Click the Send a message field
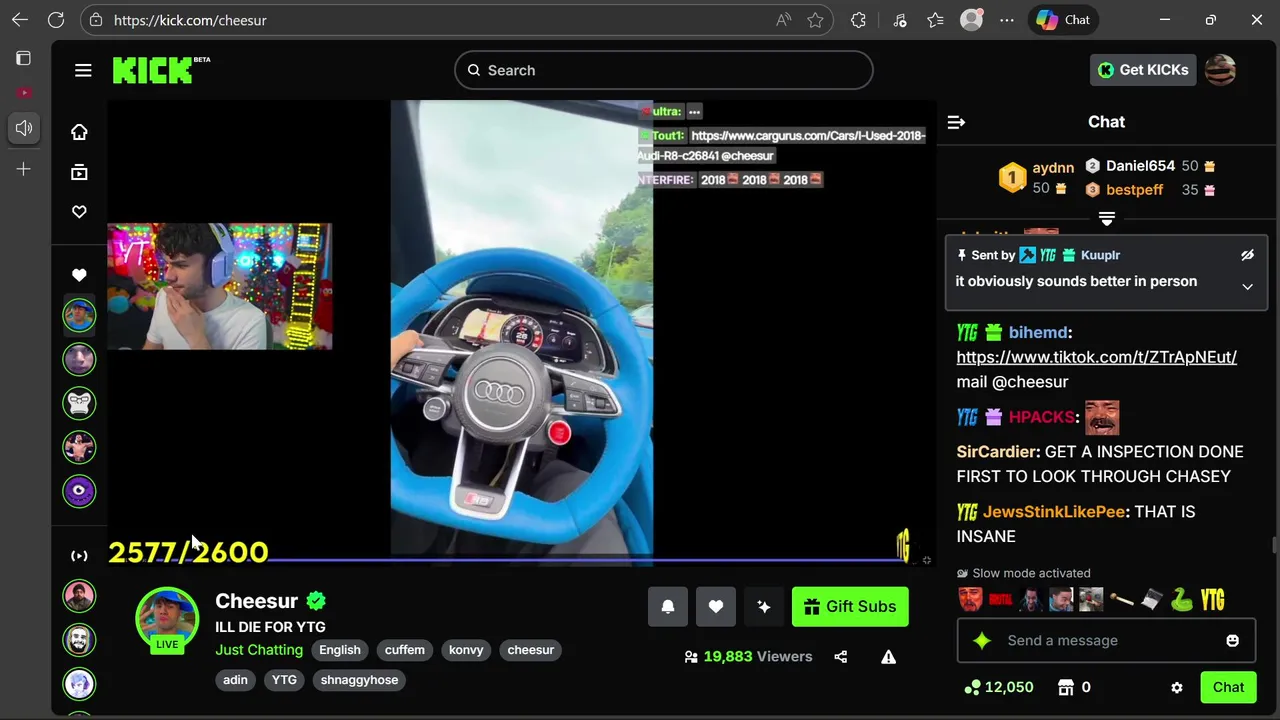Viewport: 1280px width, 720px height. point(1106,641)
